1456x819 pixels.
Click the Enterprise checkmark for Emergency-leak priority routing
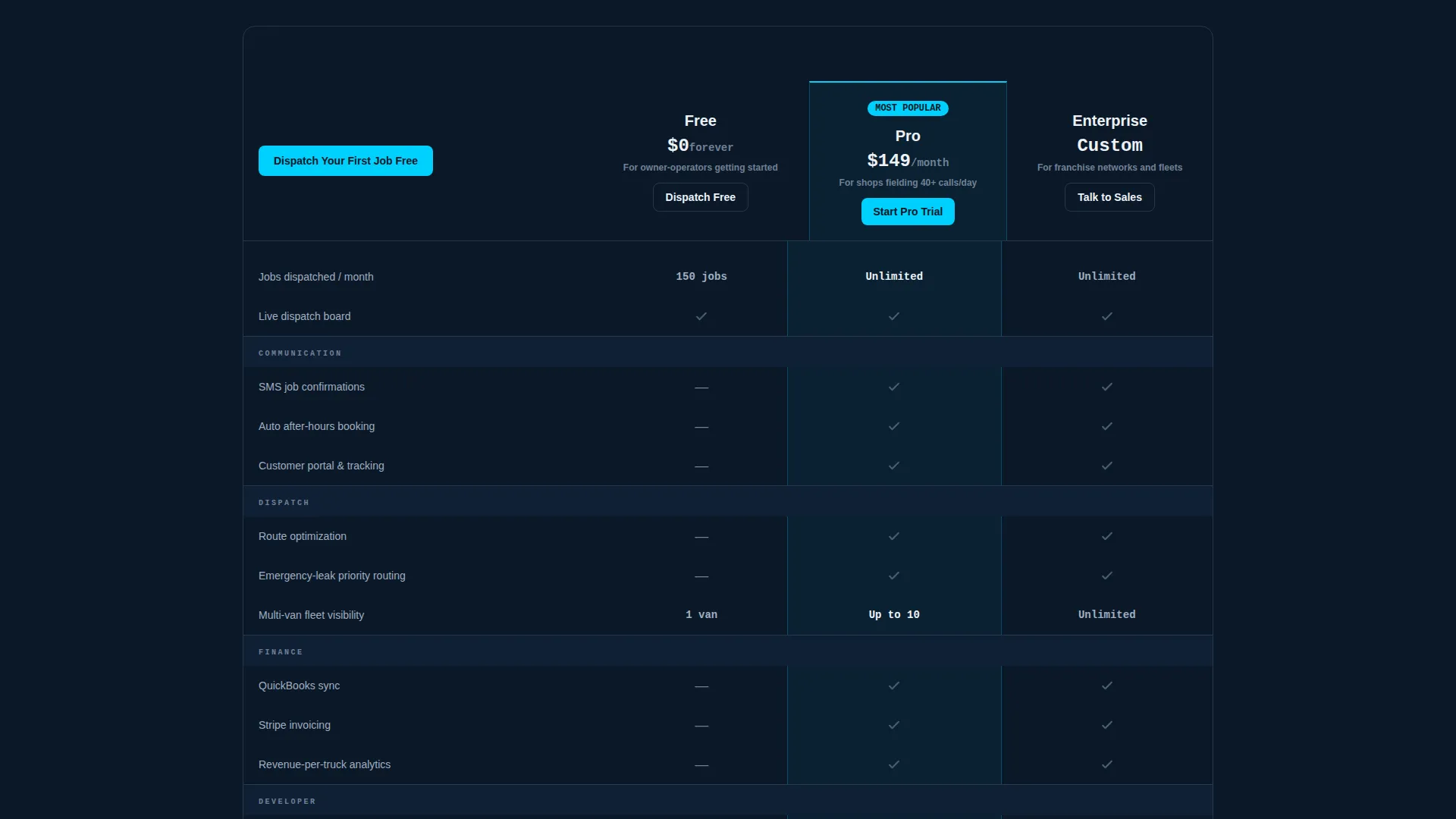coord(1107,576)
